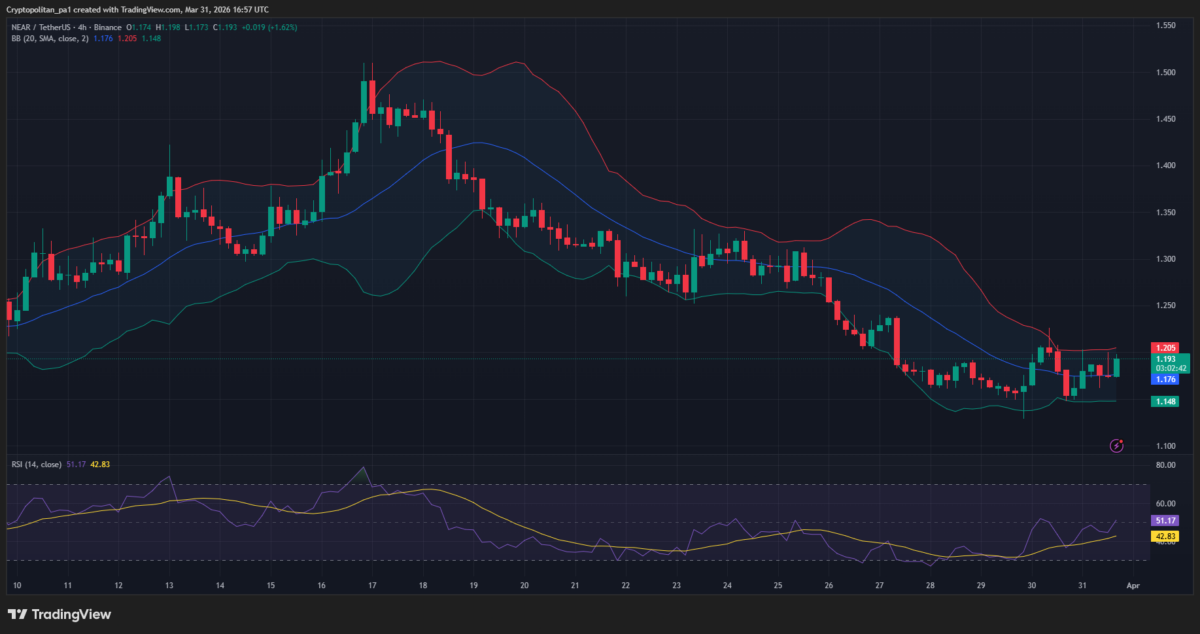Image resolution: width=1200 pixels, height=634 pixels.
Task: Click the red notification dot on the lightning icon
Action: 1121,441
